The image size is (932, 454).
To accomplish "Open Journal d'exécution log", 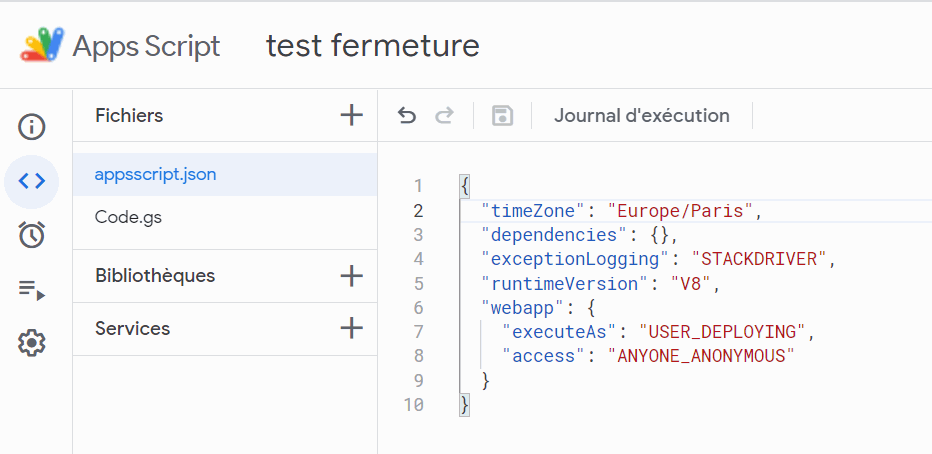I will tap(641, 116).
